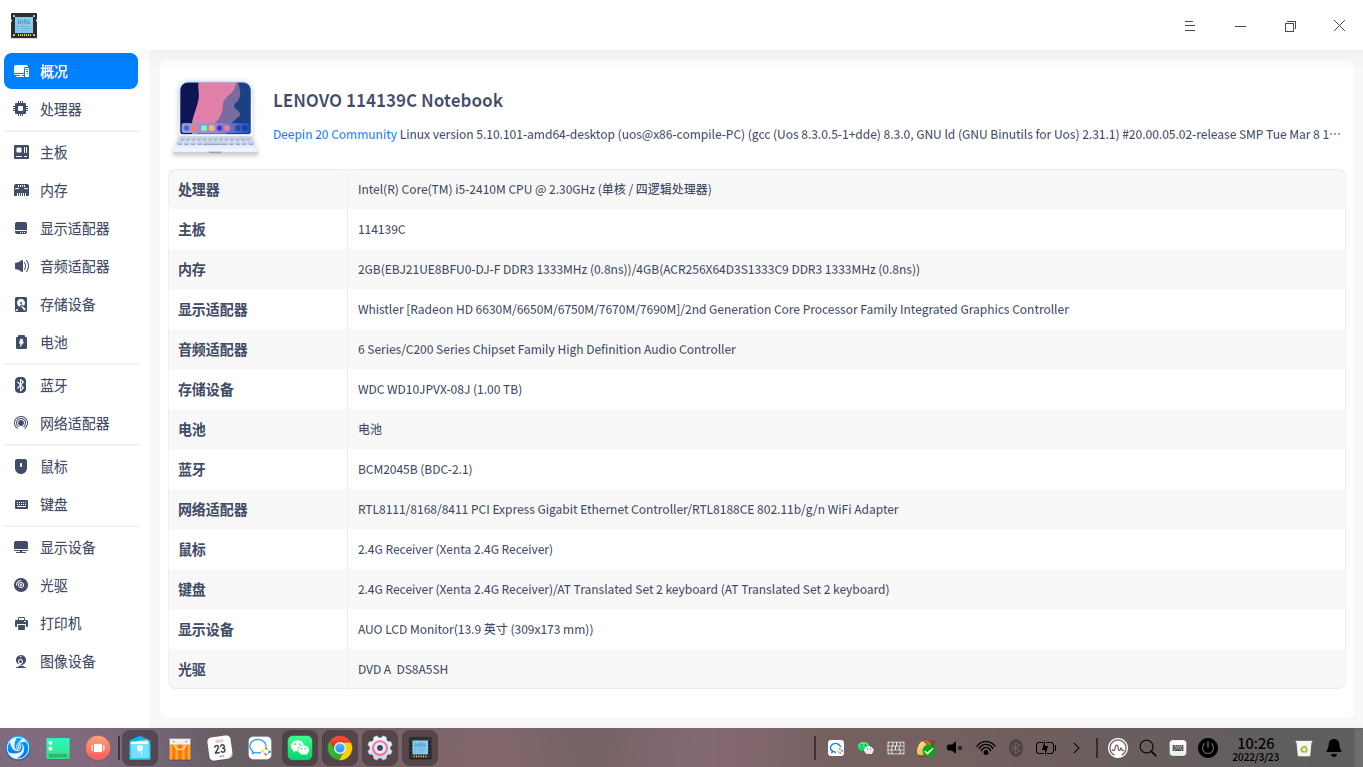This screenshot has width=1363, height=767.
Task: Select 光驱 optical drive in sidebar
Action: point(71,585)
